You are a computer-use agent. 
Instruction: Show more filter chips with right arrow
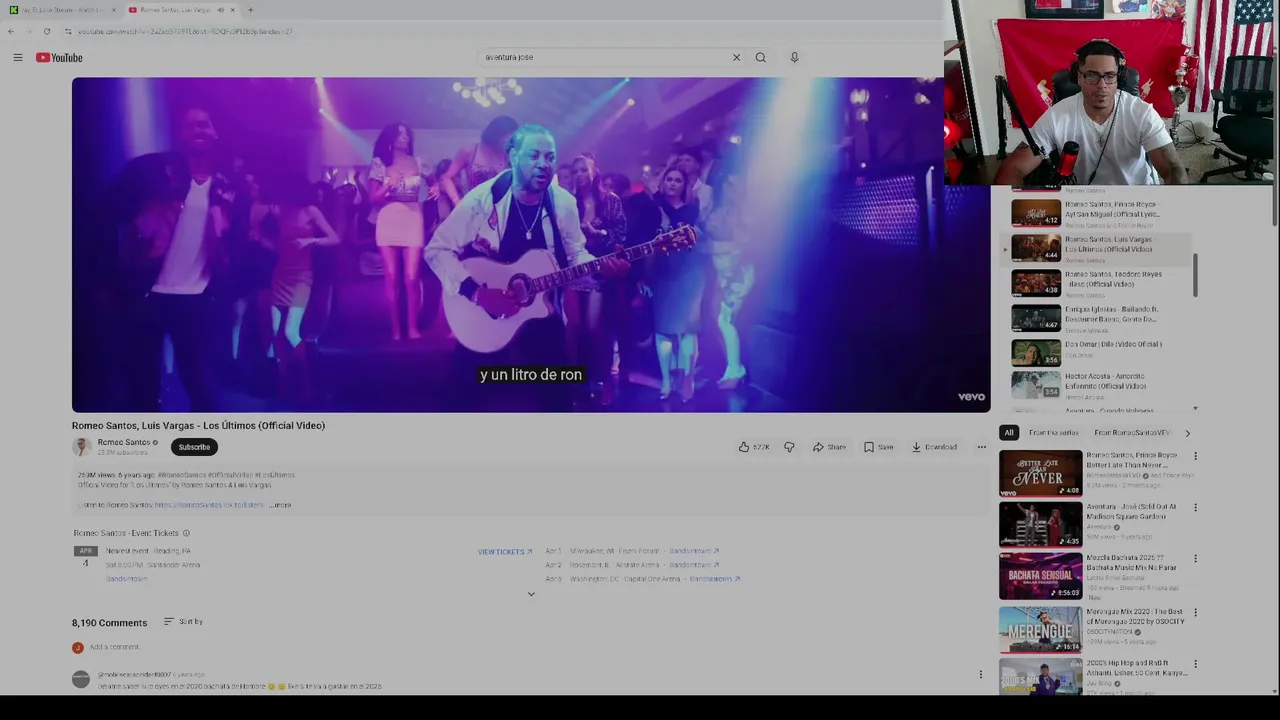coord(1187,433)
